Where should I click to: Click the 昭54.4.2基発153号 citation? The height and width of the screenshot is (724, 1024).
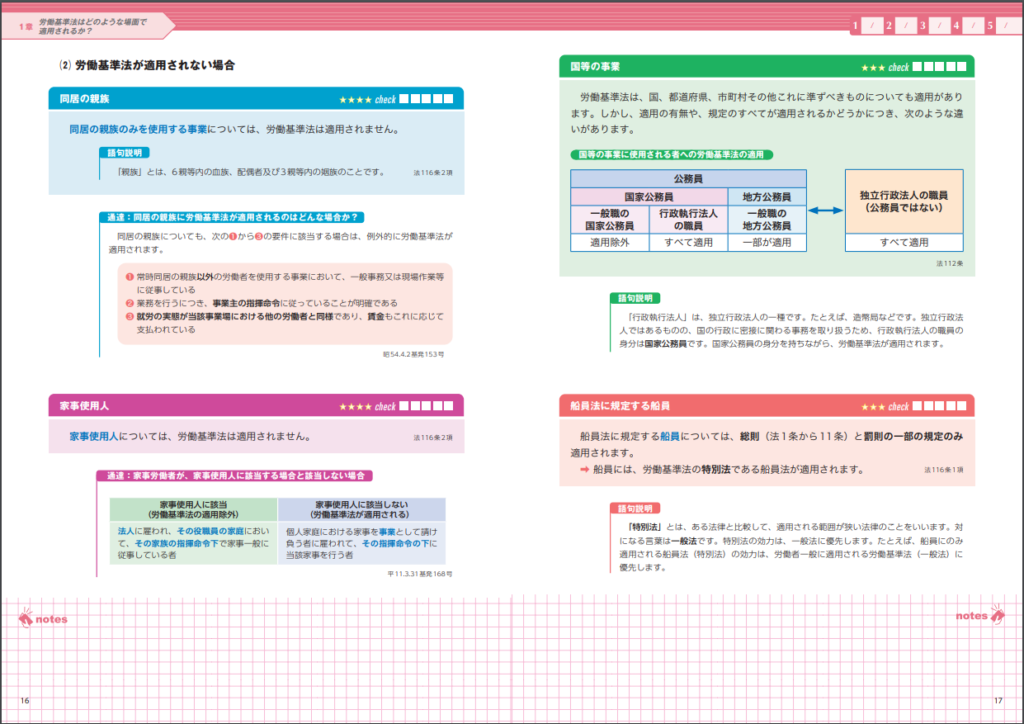coord(413,354)
